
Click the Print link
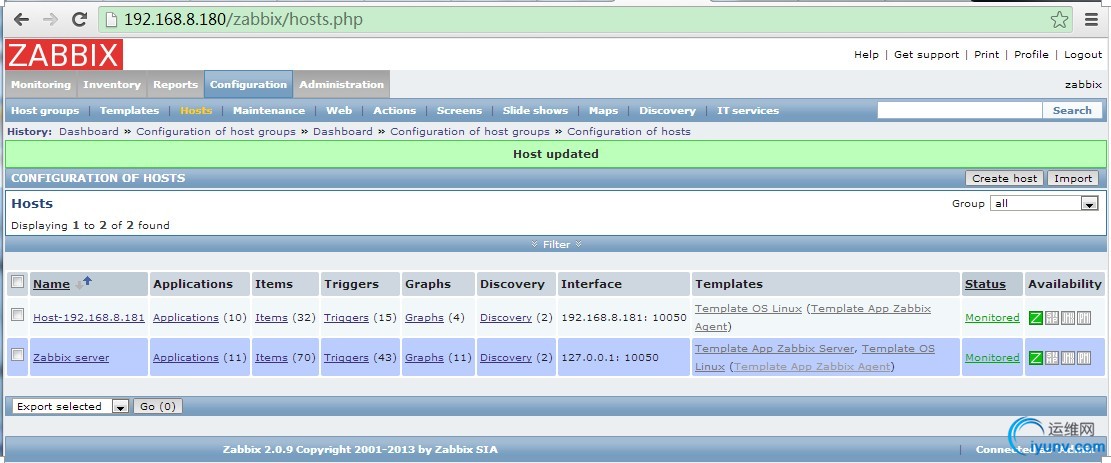coord(986,55)
